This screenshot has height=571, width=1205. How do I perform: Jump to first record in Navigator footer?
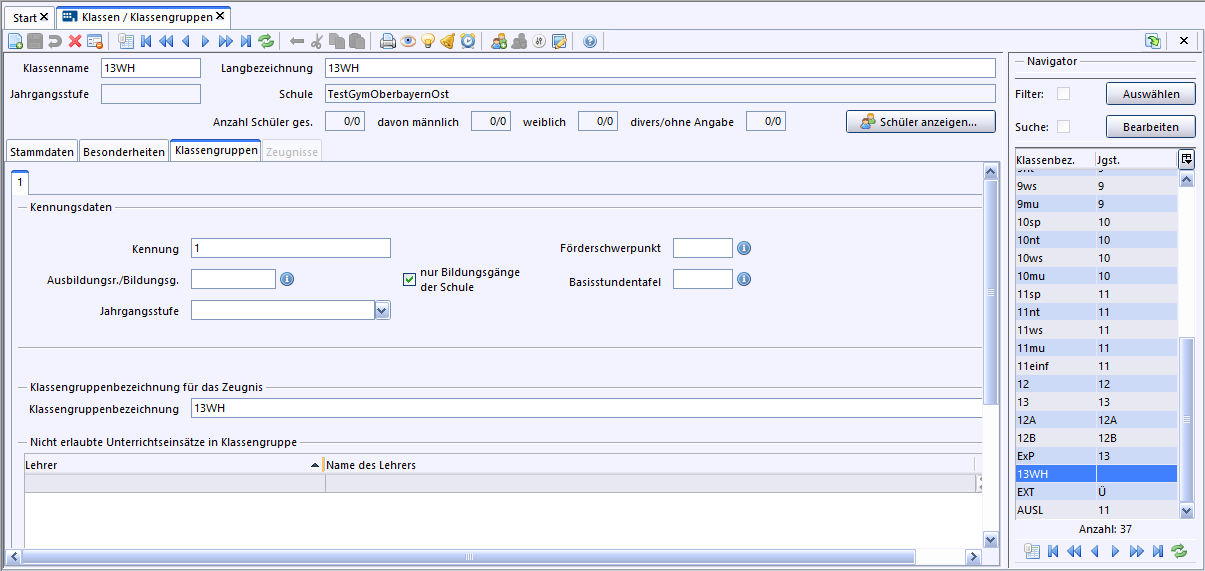1053,551
